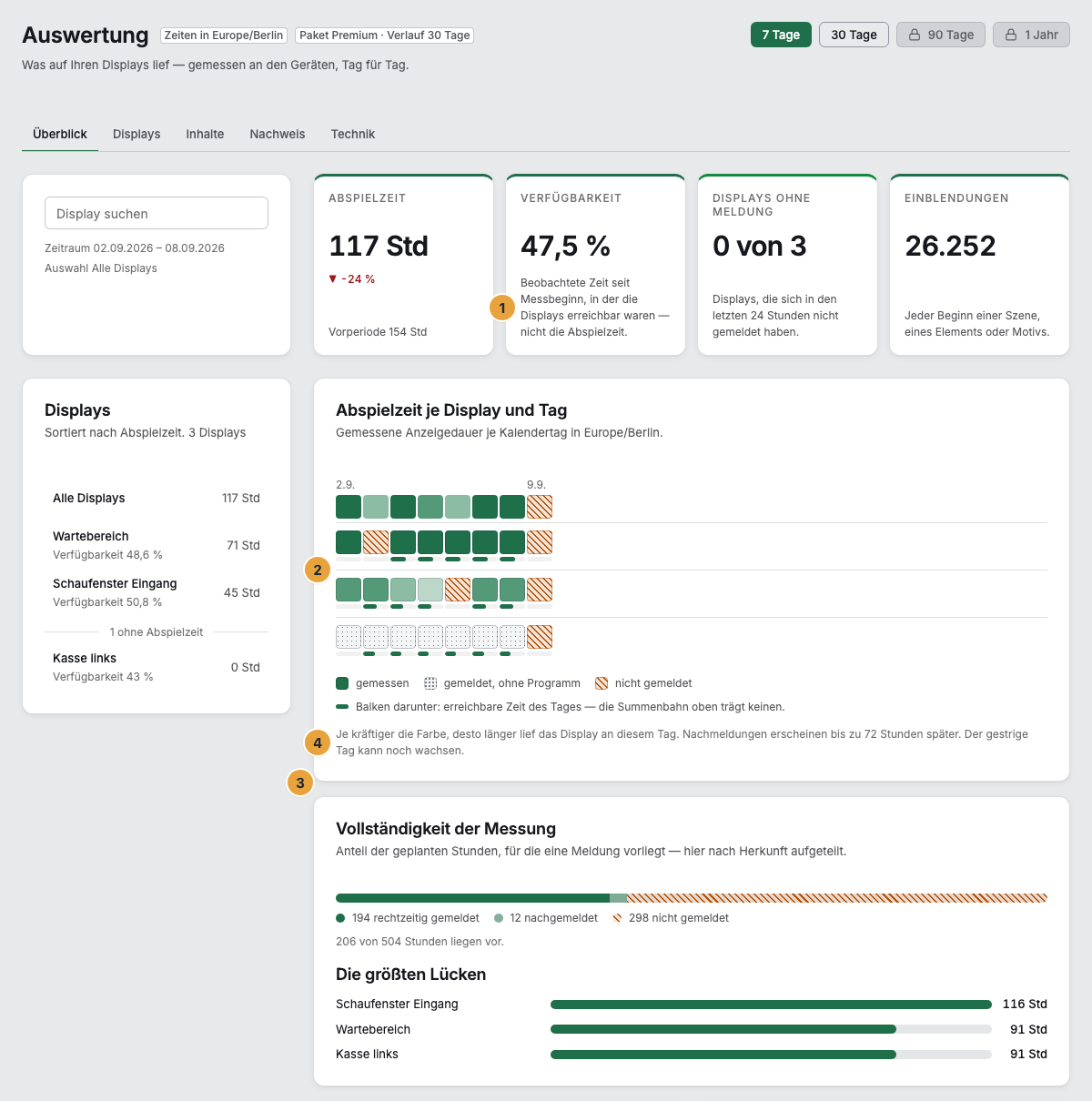Click the Kasse links bar under Die größten Lücken
Image resolution: width=1092 pixels, height=1101 pixels.
[x=771, y=1054]
